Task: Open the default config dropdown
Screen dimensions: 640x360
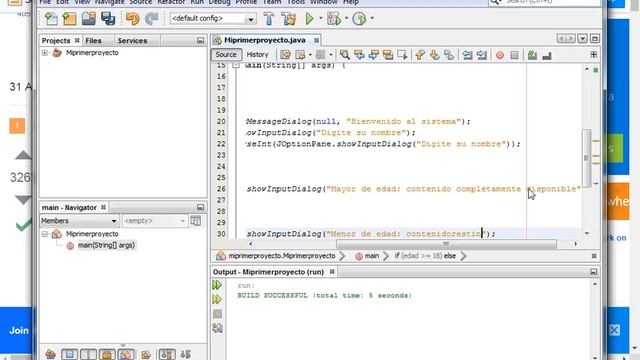Action: [250, 19]
